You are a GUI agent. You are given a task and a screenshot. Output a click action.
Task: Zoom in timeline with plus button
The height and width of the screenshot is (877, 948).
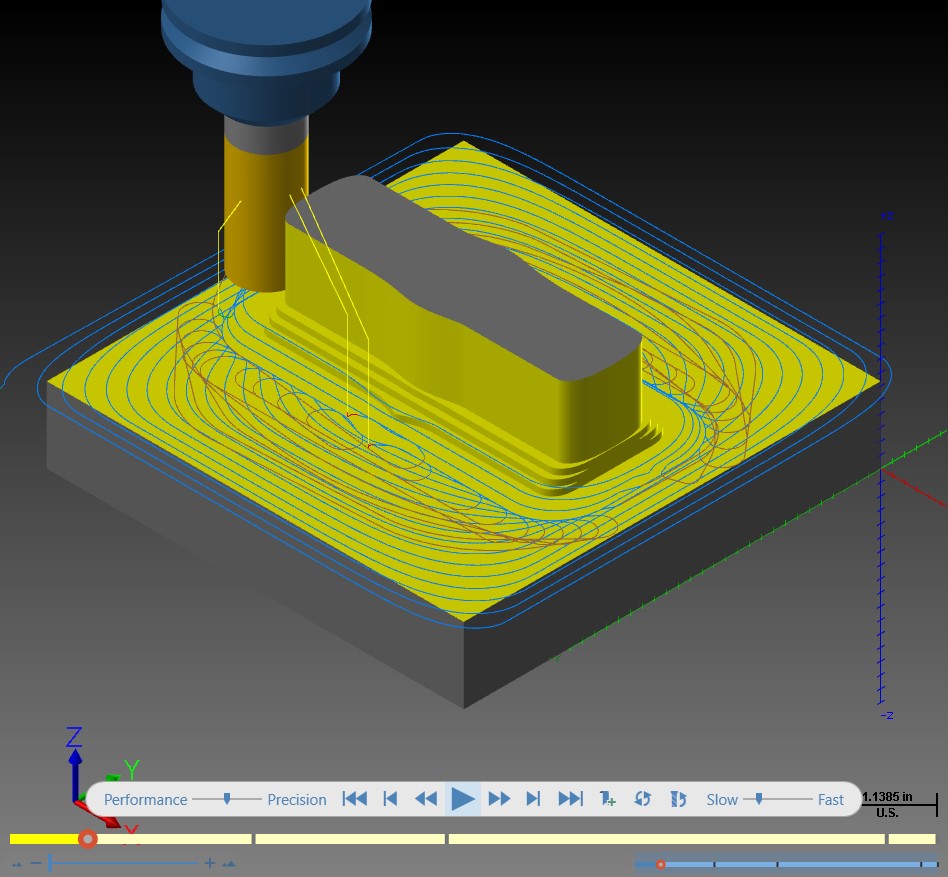click(210, 863)
